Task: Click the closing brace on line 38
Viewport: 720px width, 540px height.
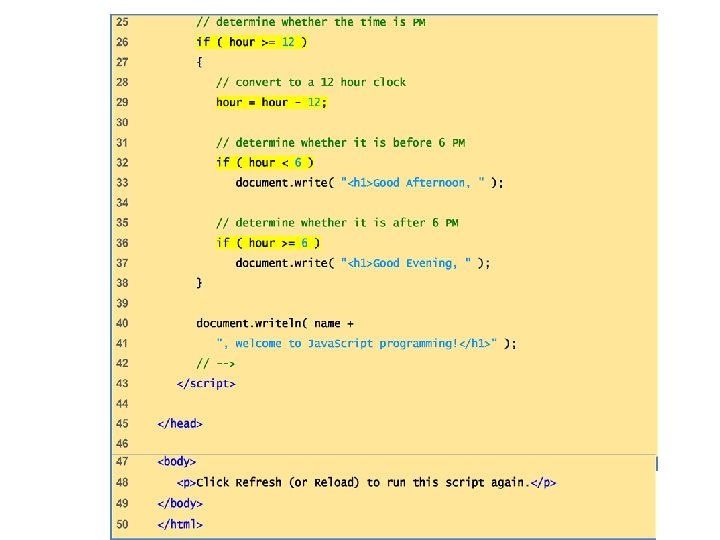Action: click(x=199, y=283)
